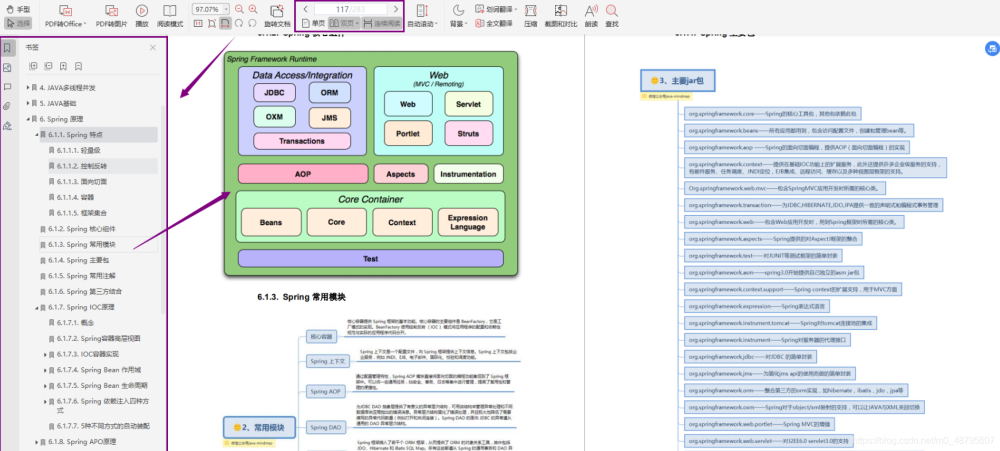
Task: Select the Hand tool (手型)
Action: (18, 9)
